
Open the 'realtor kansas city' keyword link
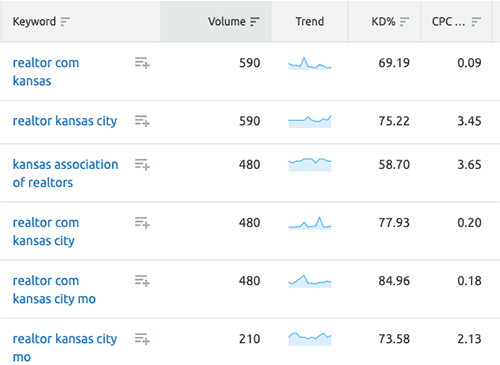click(x=65, y=121)
